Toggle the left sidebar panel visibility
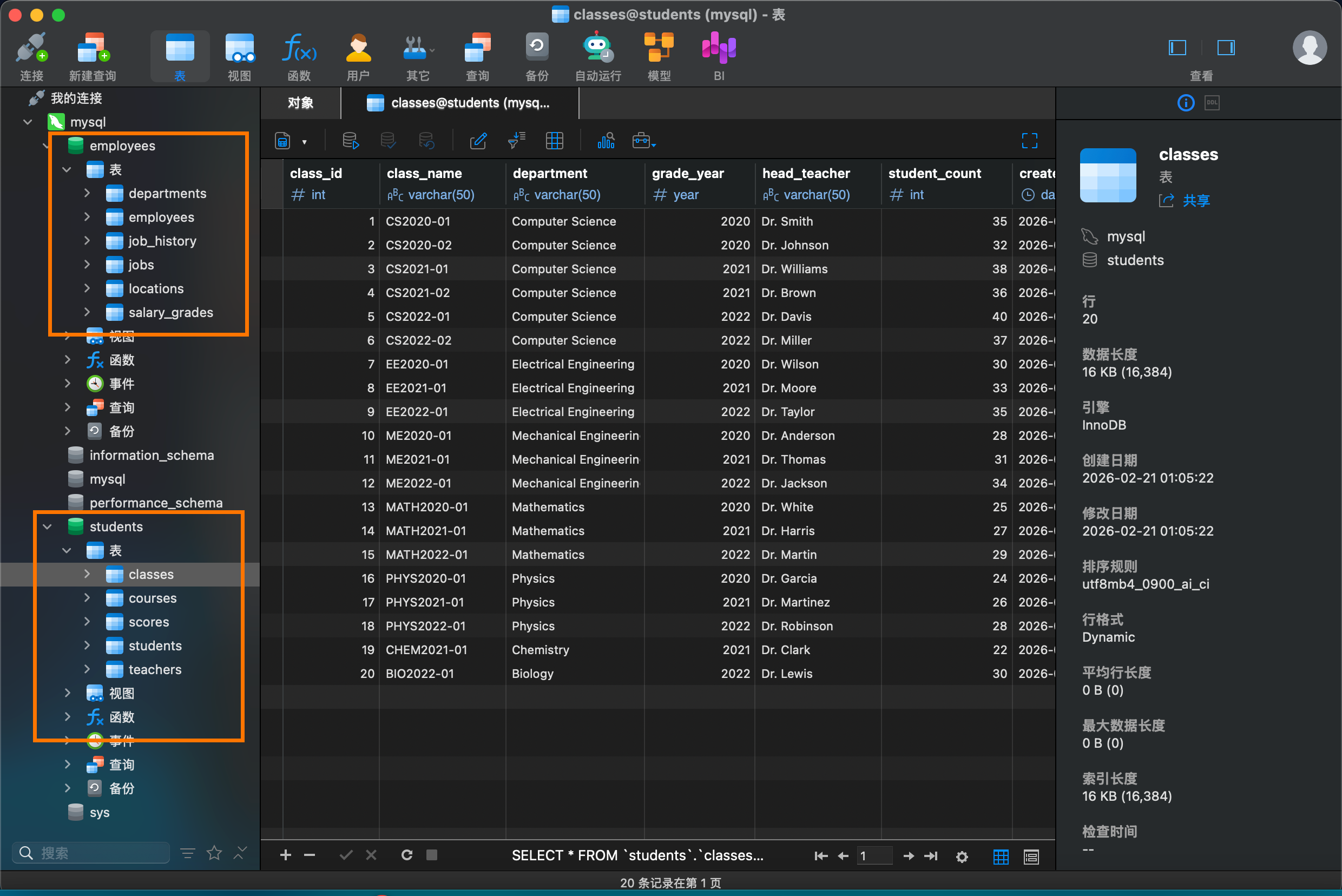The height and width of the screenshot is (896, 1342). click(x=1177, y=48)
